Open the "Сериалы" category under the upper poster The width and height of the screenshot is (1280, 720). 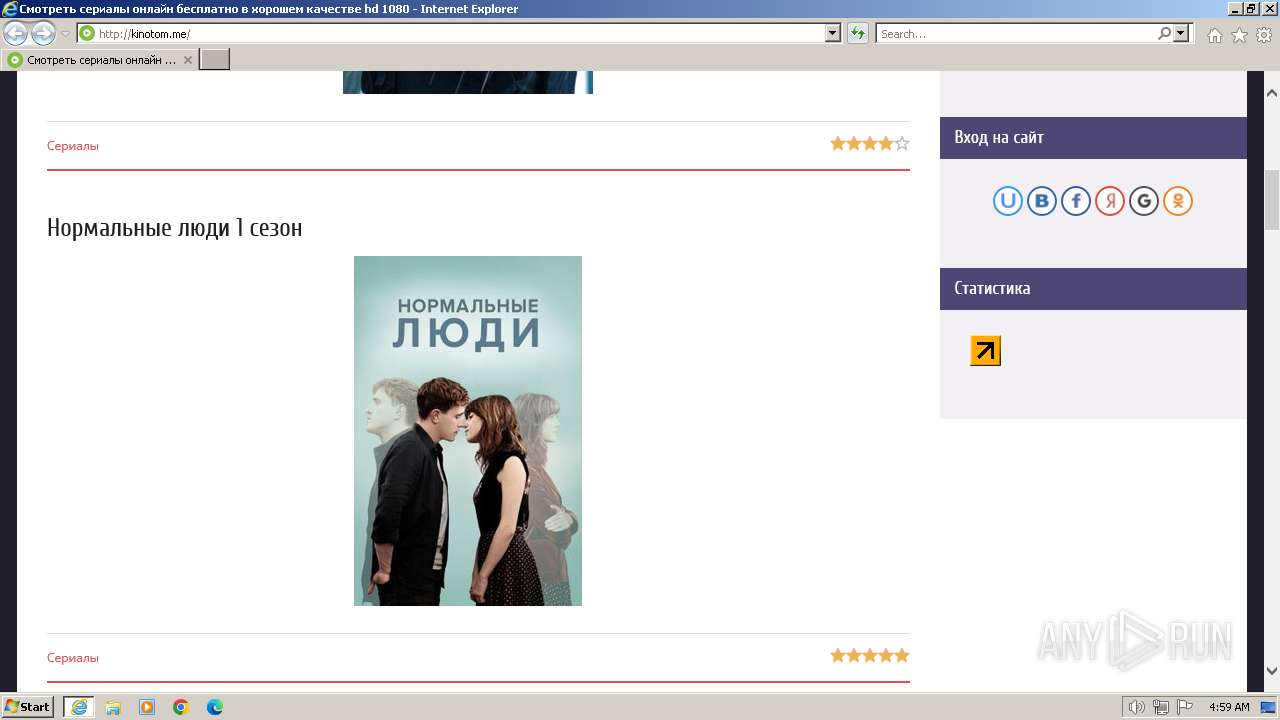click(72, 146)
